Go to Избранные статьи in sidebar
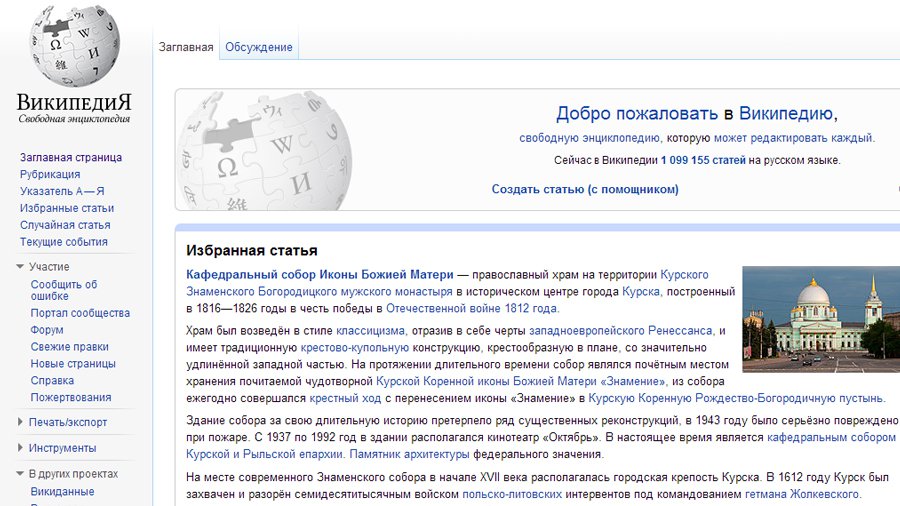 67,208
